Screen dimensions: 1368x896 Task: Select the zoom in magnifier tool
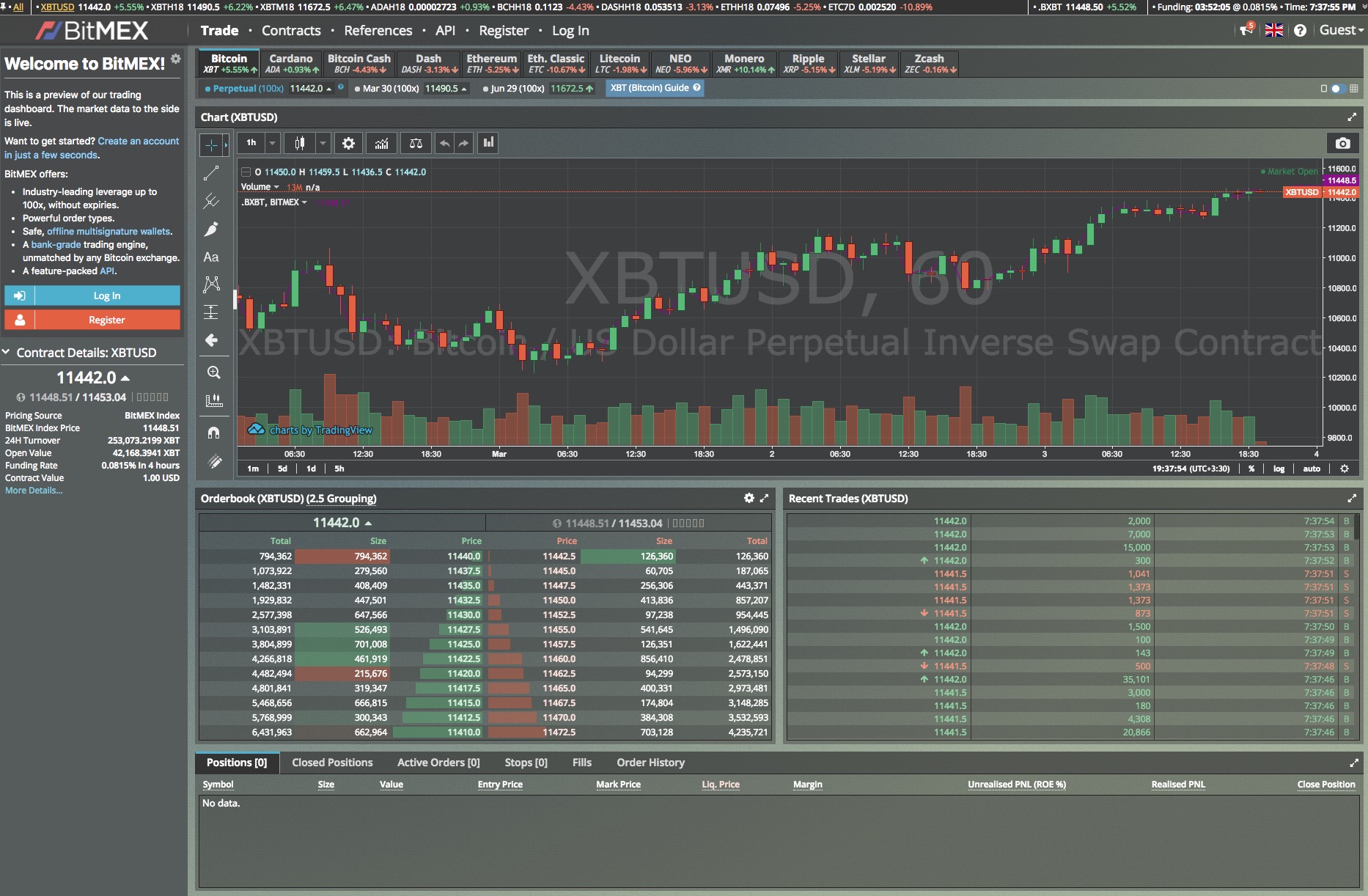[x=213, y=372]
